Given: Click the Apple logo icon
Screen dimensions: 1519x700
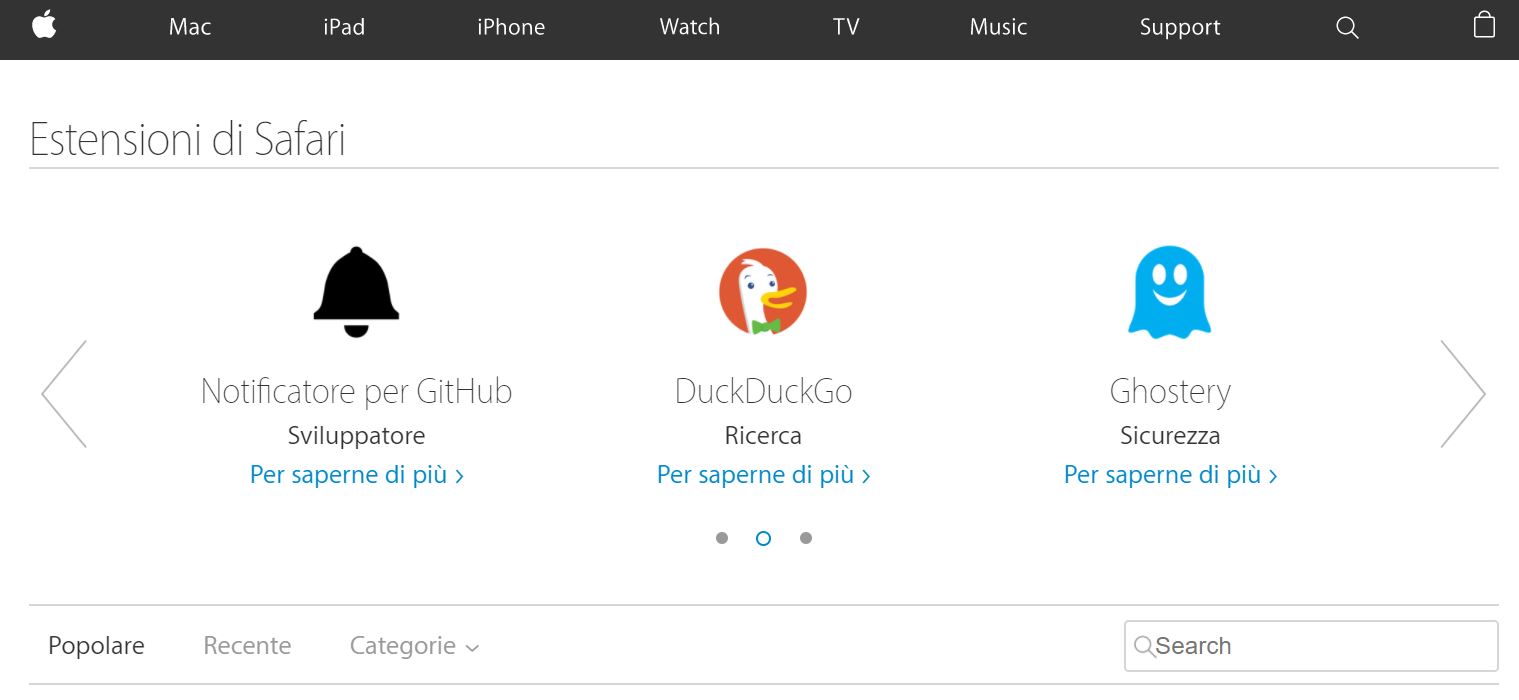Looking at the screenshot, I should click(x=44, y=25).
